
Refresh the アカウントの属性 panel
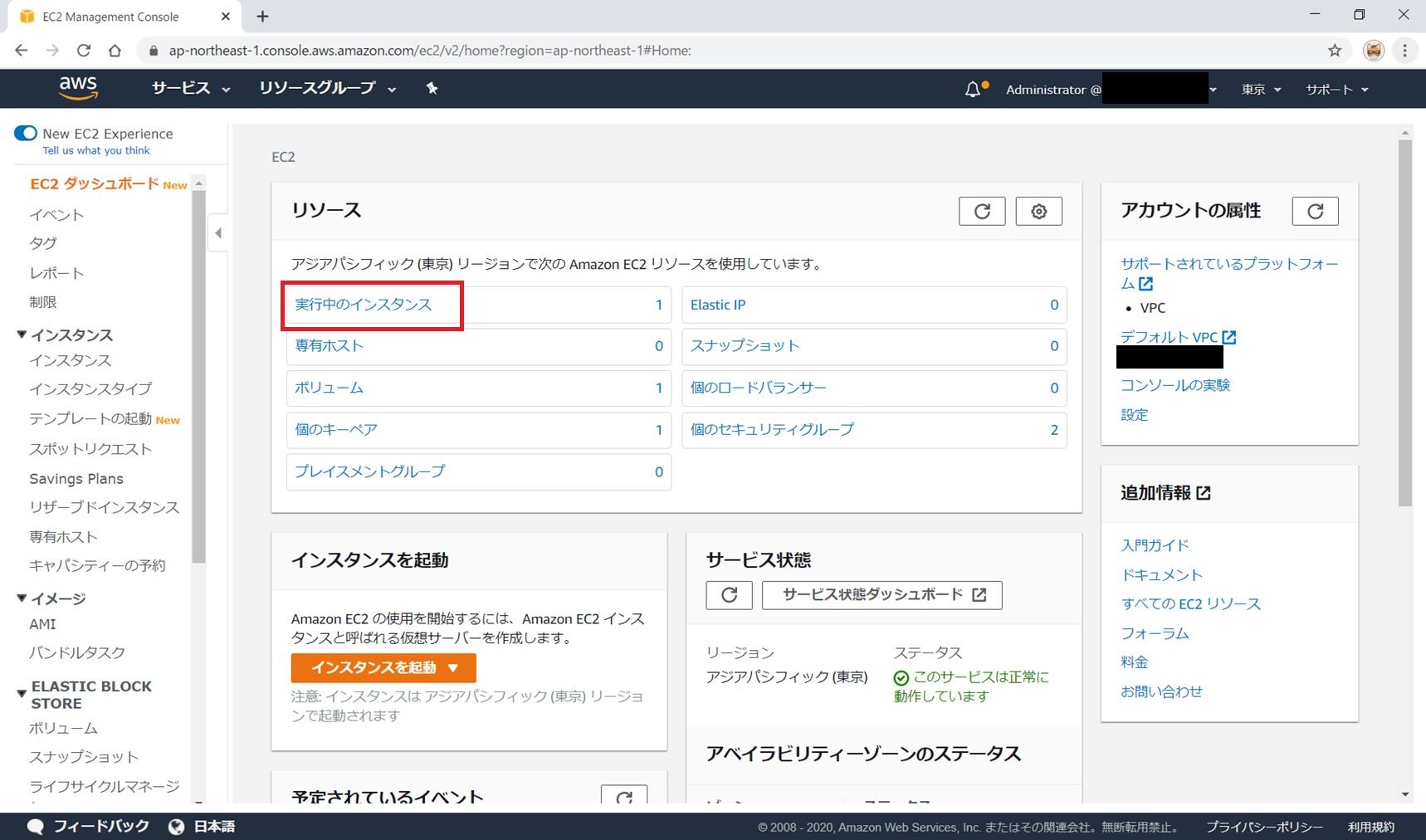pos(1315,211)
